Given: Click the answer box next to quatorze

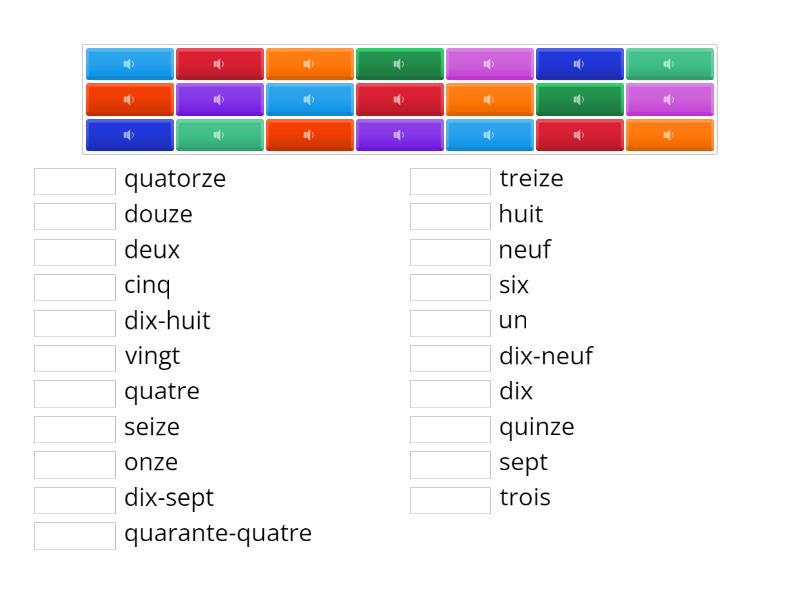Looking at the screenshot, I should [74, 181].
